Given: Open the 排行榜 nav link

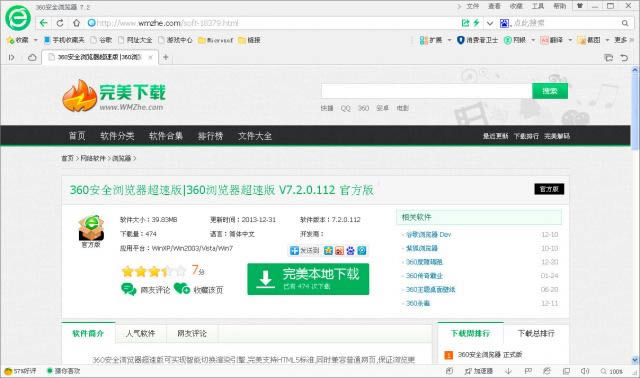Looking at the screenshot, I should pos(210,136).
